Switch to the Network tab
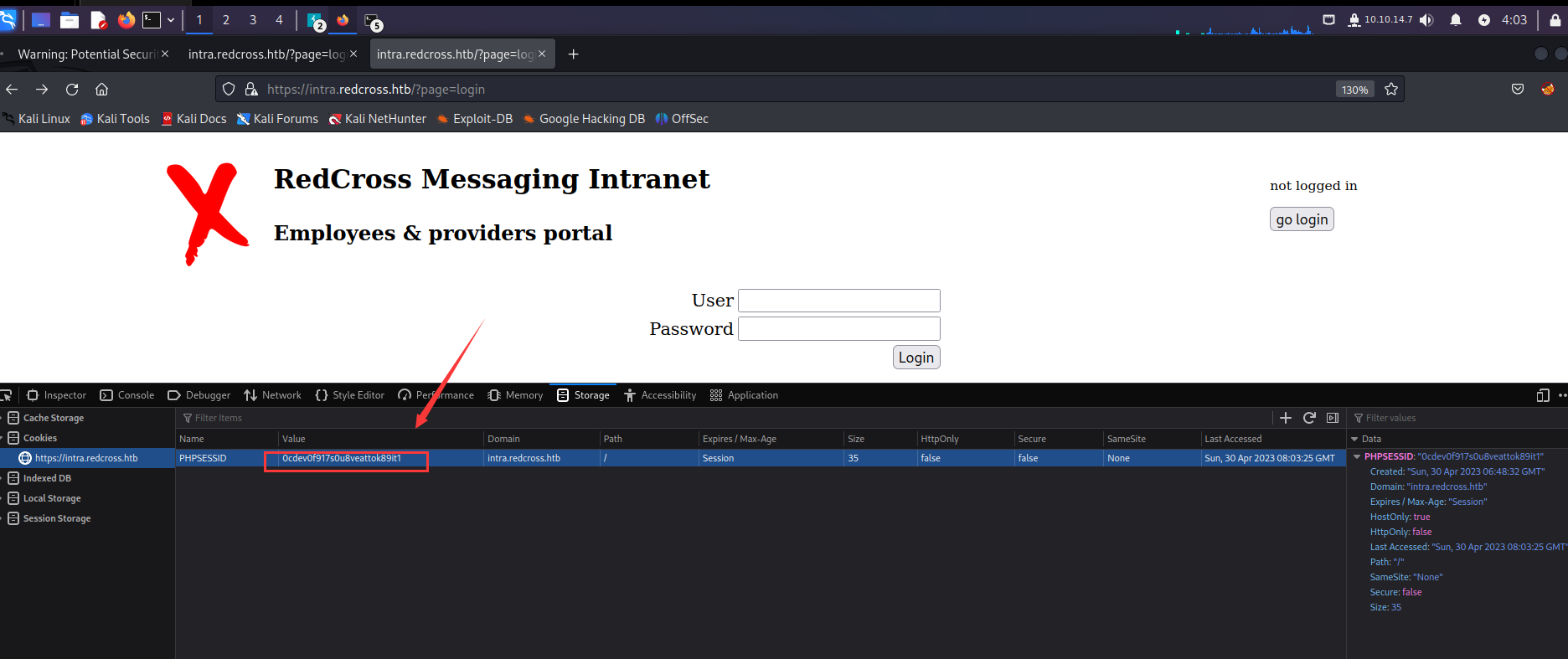 click(x=273, y=395)
